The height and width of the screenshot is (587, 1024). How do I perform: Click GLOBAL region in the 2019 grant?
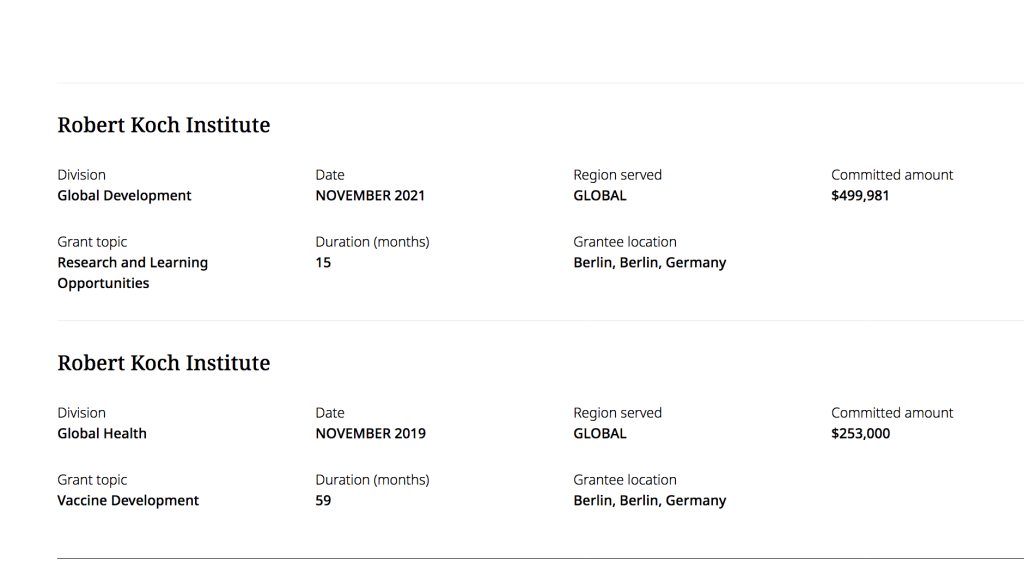pyautogui.click(x=600, y=434)
